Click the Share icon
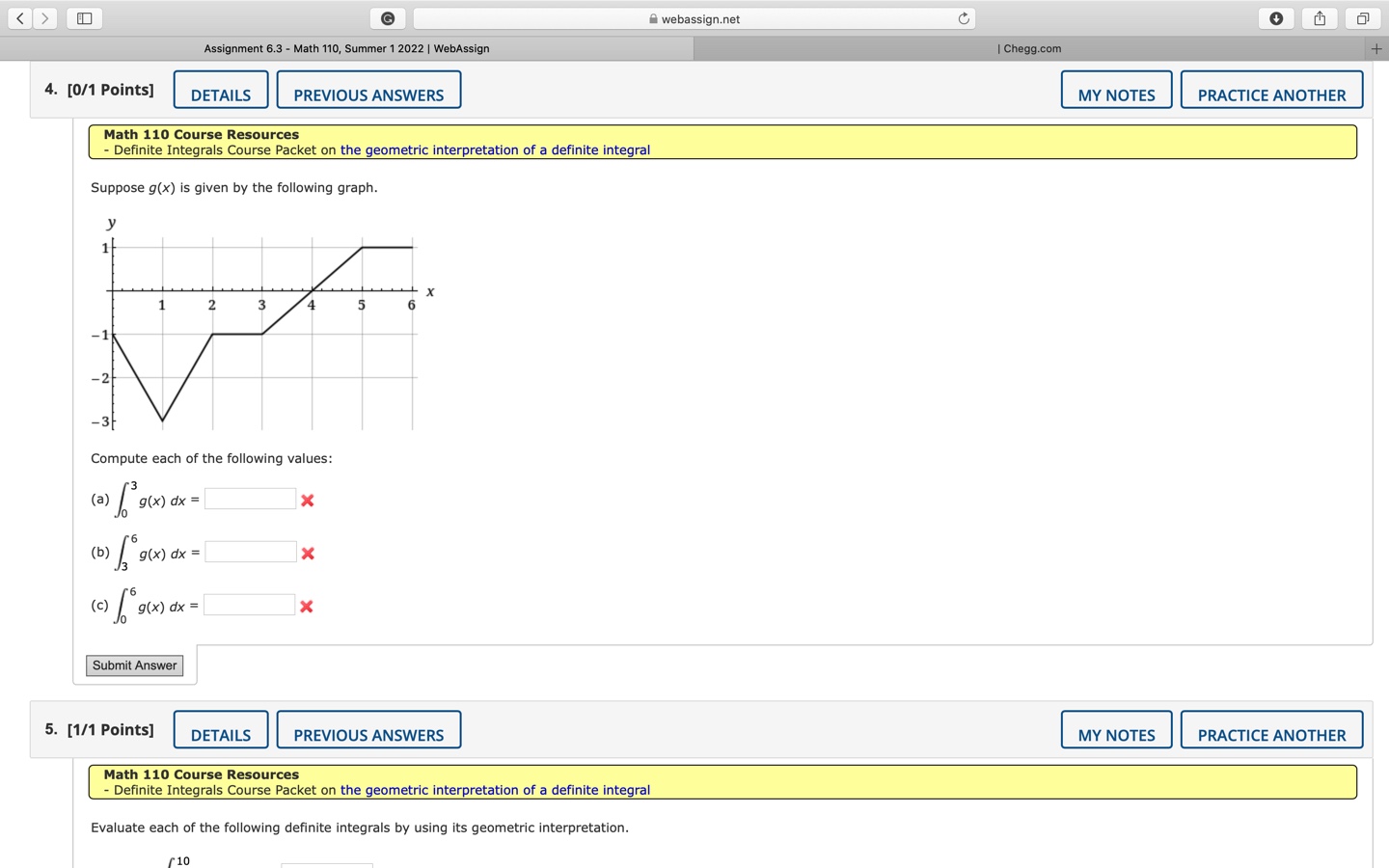 tap(1318, 17)
